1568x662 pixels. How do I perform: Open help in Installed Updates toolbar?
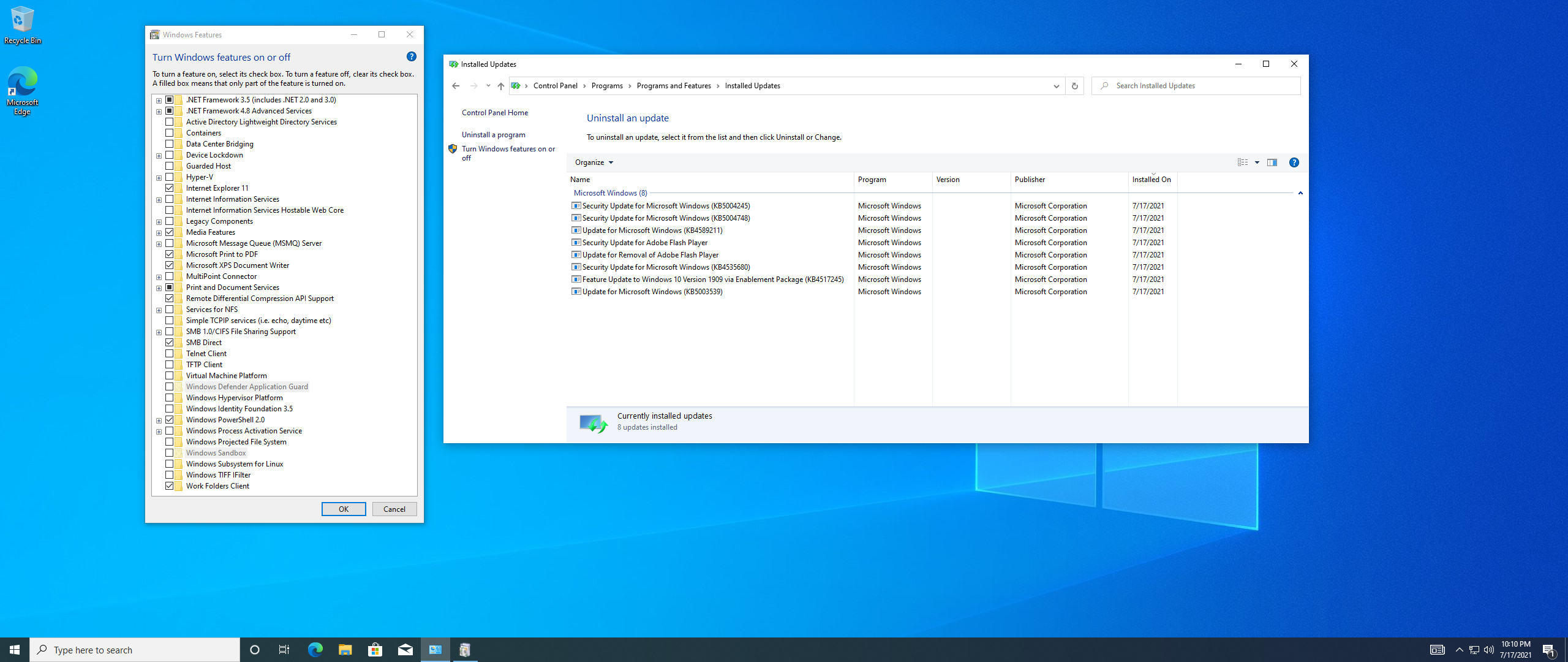tap(1294, 162)
